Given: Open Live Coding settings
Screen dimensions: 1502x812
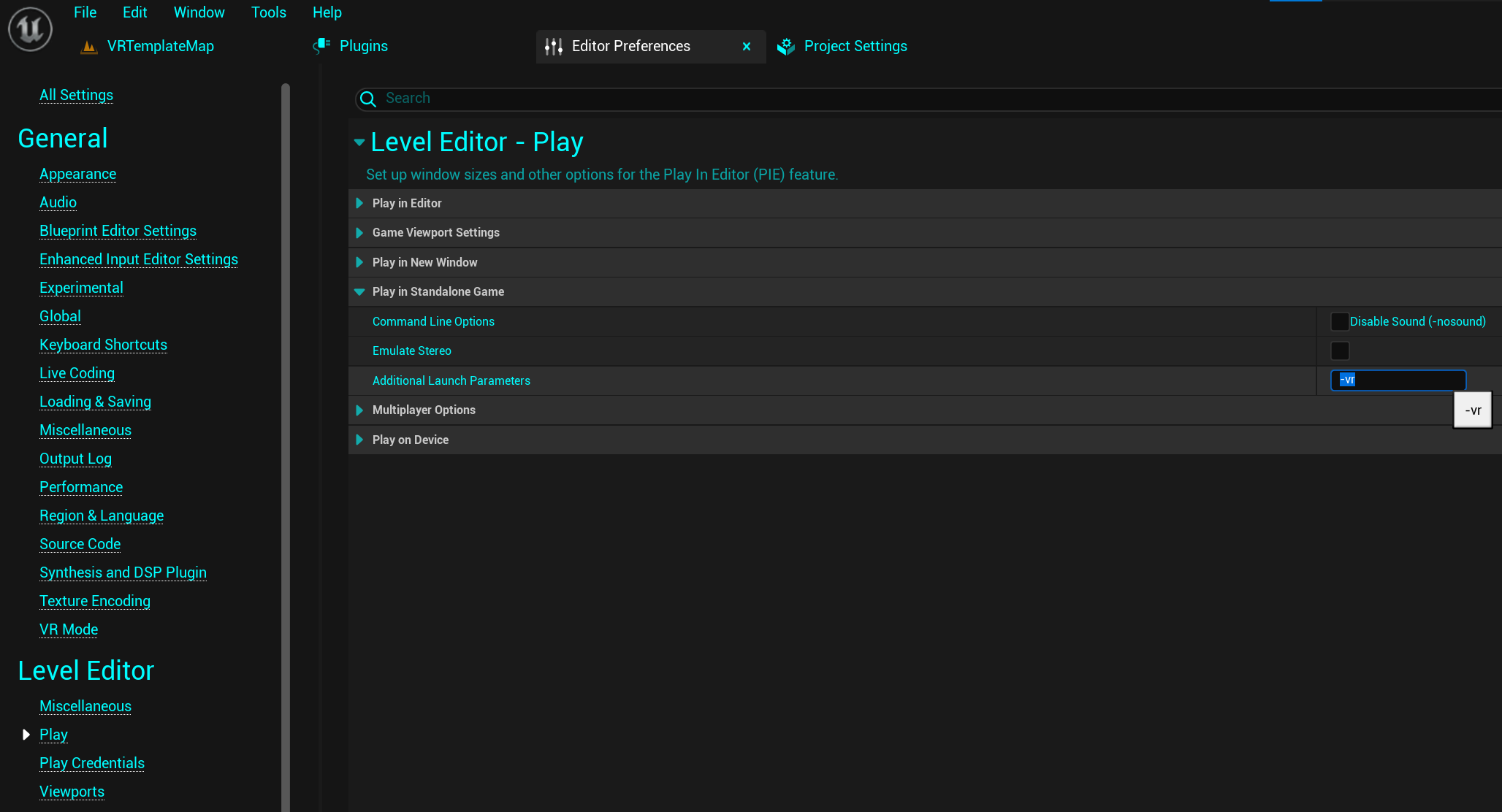Looking at the screenshot, I should pos(77,373).
